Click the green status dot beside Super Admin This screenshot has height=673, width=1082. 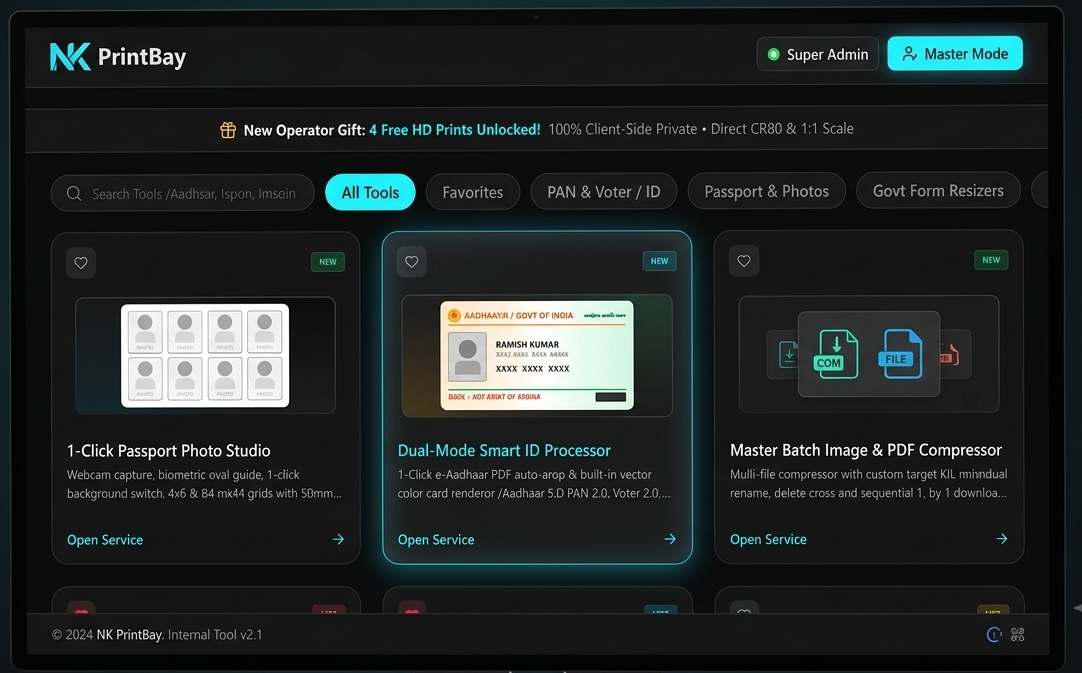coord(774,54)
